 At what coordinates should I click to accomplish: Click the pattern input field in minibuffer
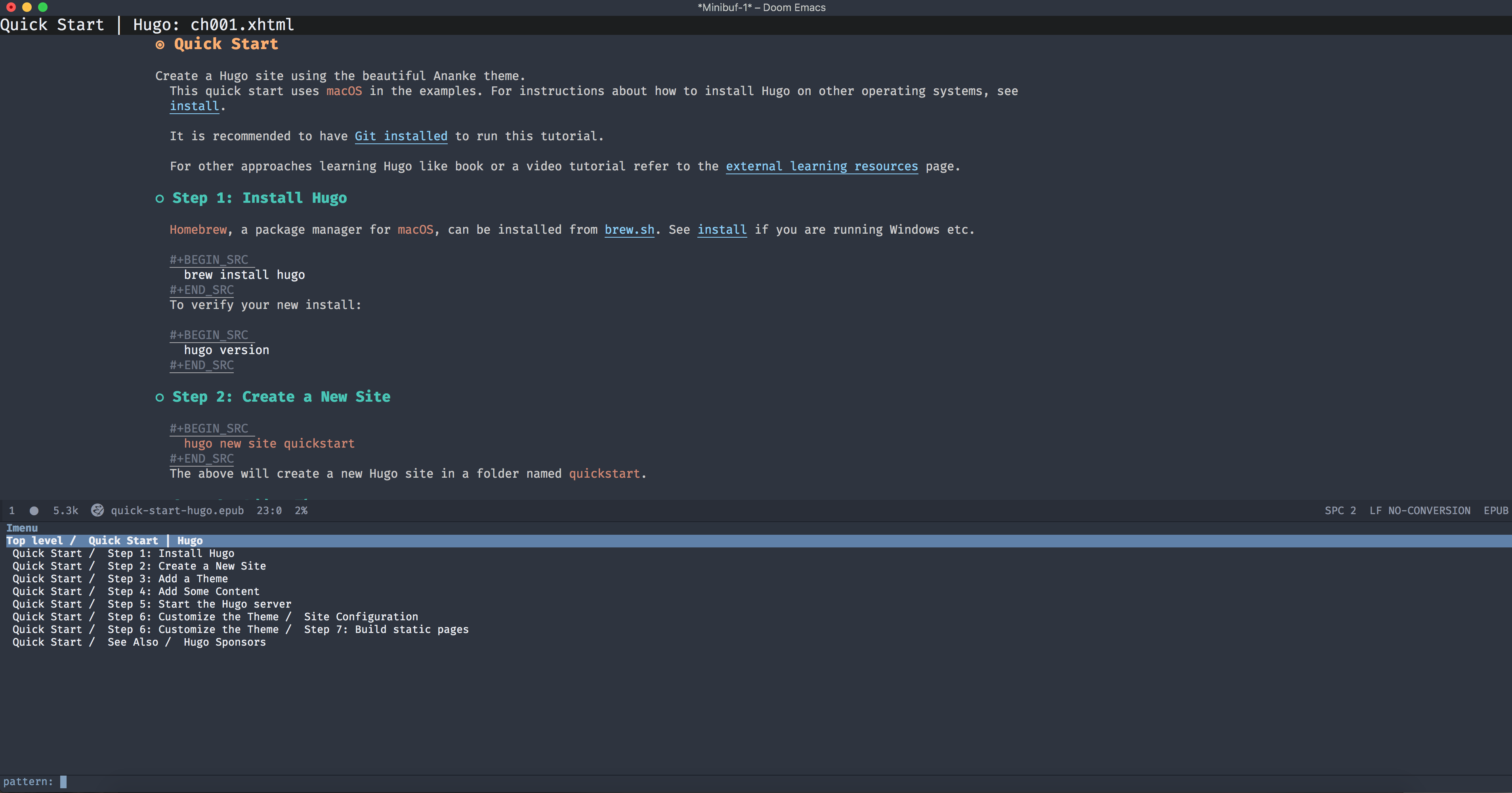(63, 781)
